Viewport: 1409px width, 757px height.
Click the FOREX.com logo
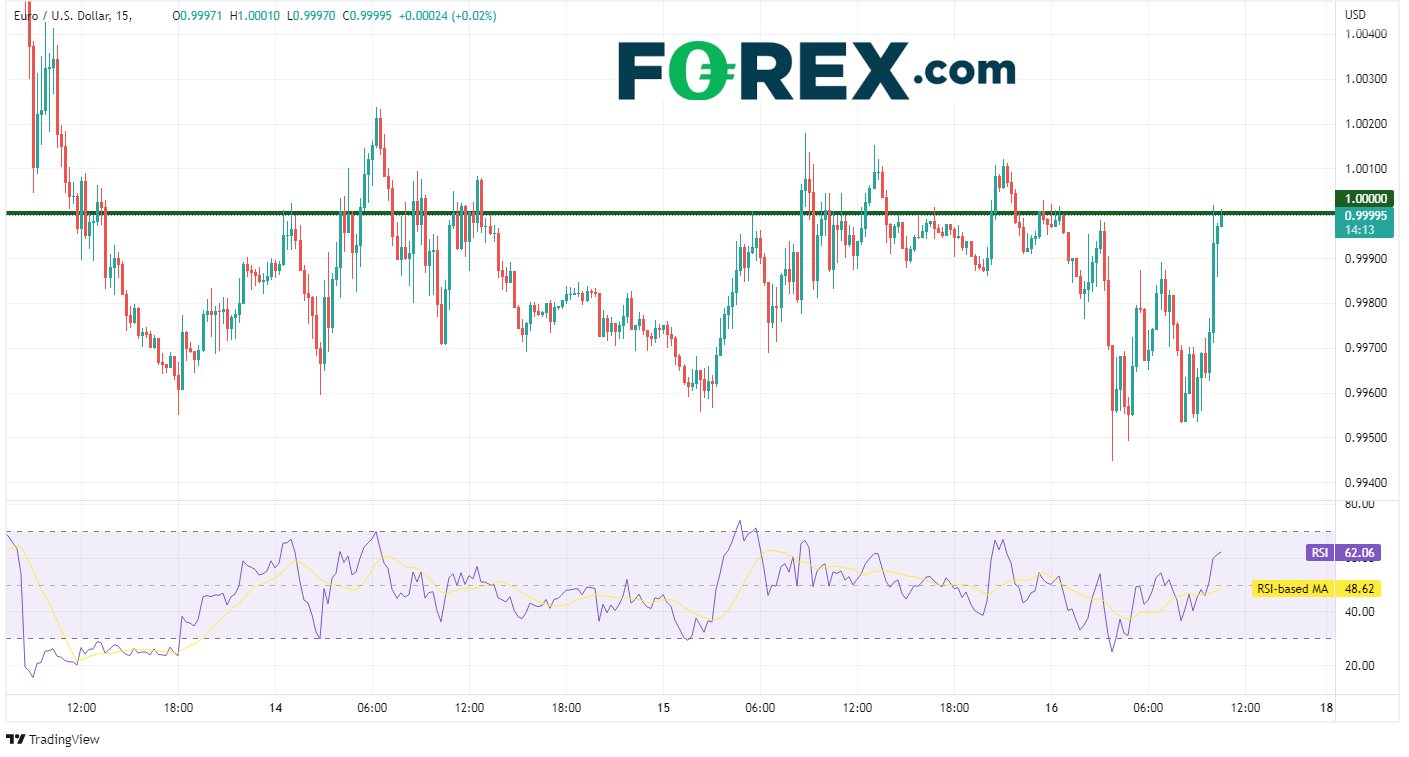[x=815, y=70]
